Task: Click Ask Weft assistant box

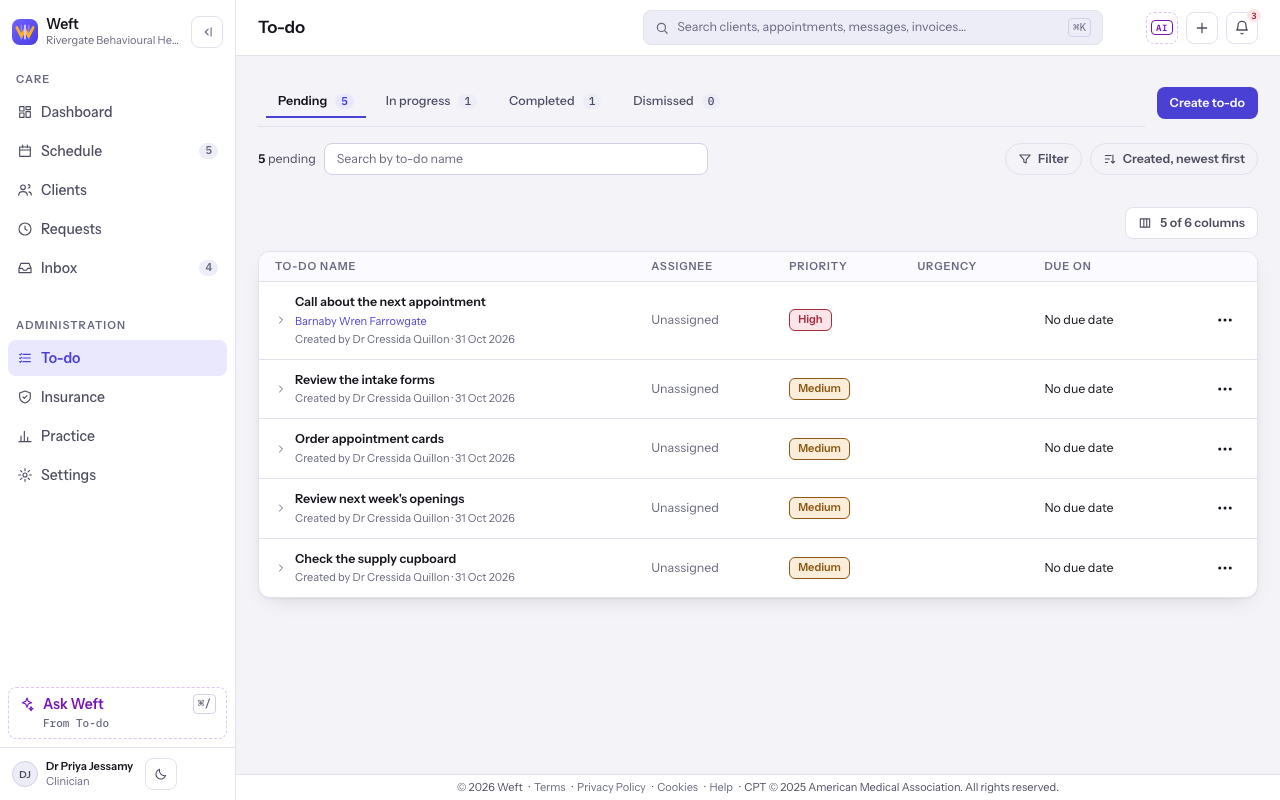Action: click(x=117, y=713)
